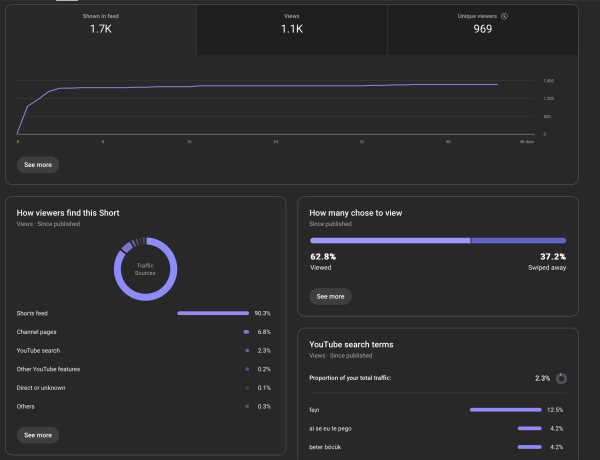Click the Traffic Sources donut chart
600x460 pixels.
point(148,268)
